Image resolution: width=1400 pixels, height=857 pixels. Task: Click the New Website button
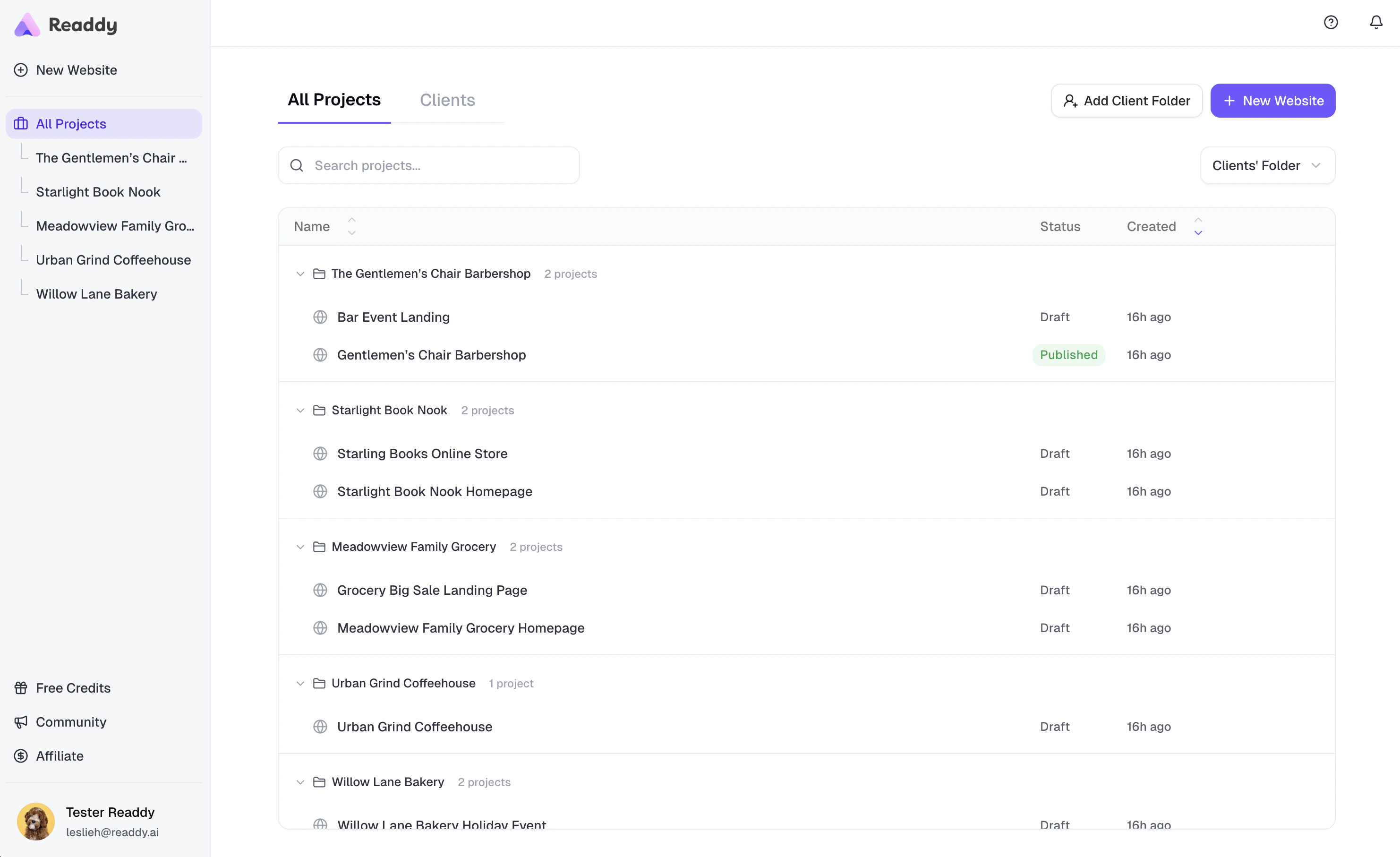coord(1273,101)
